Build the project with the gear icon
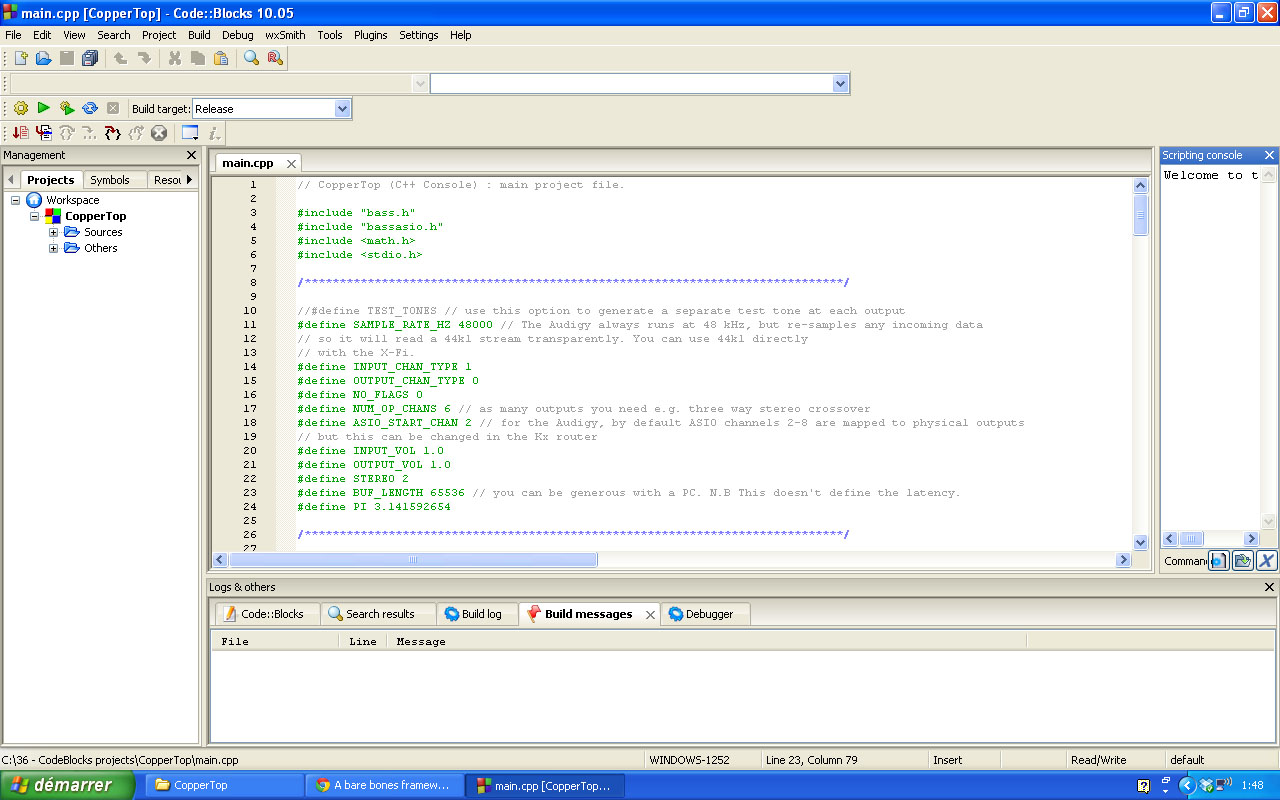 pos(21,108)
